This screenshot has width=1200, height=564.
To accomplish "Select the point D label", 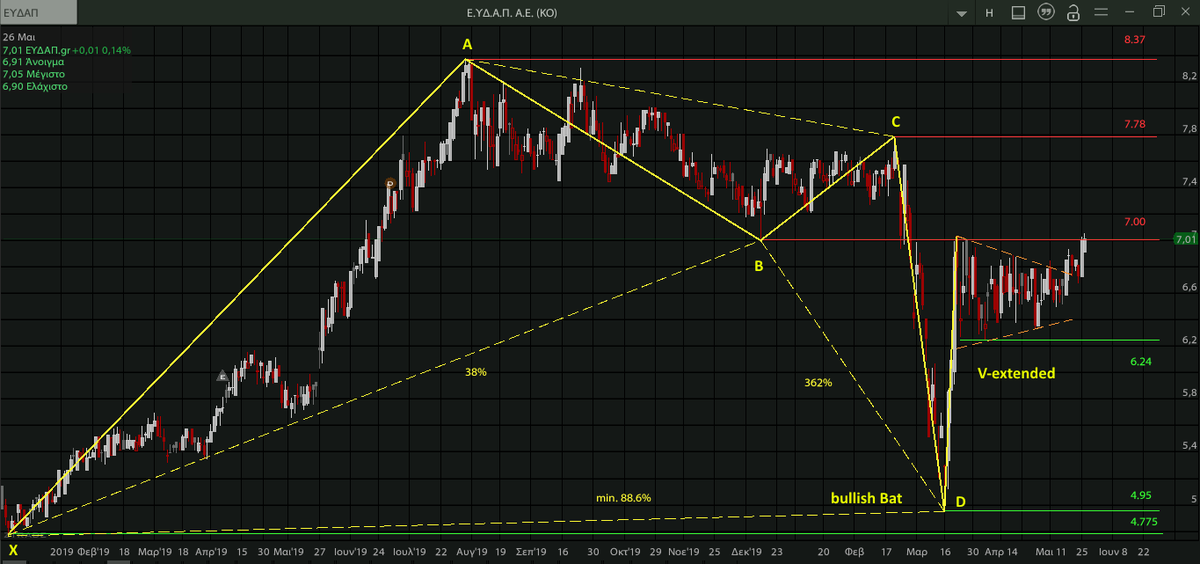I will click(x=960, y=501).
